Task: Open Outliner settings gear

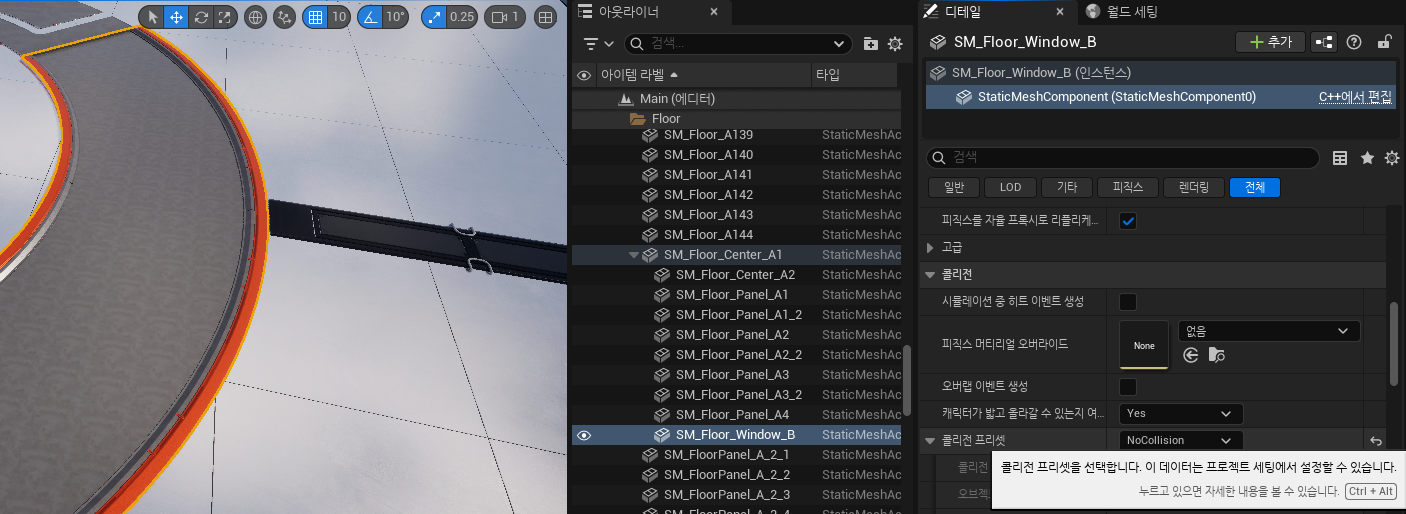Action: point(895,44)
